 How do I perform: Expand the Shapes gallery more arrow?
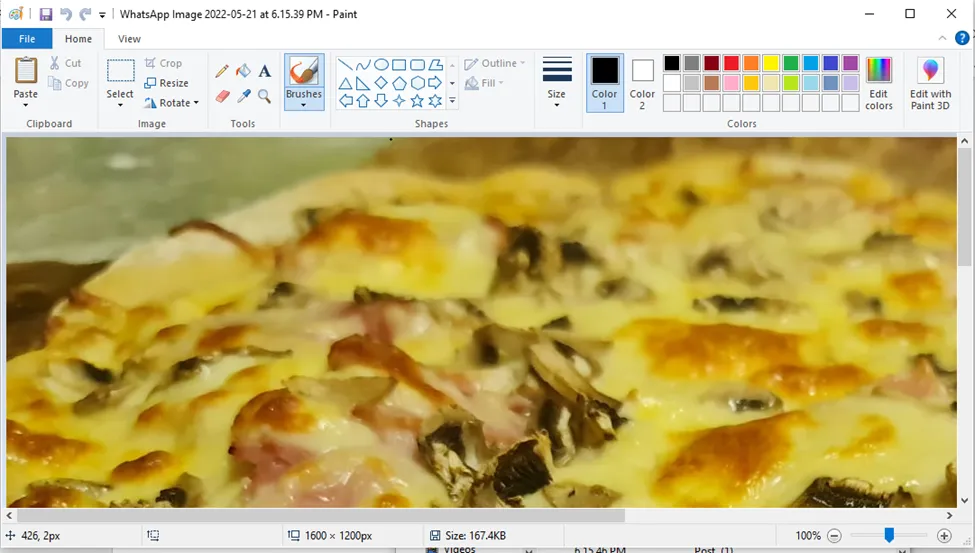pos(452,100)
